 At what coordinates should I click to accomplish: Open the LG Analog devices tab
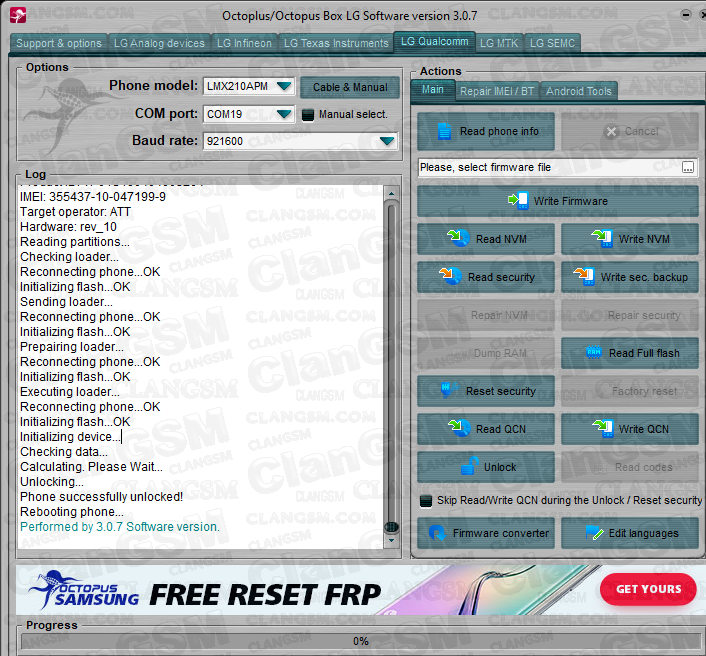(x=159, y=43)
